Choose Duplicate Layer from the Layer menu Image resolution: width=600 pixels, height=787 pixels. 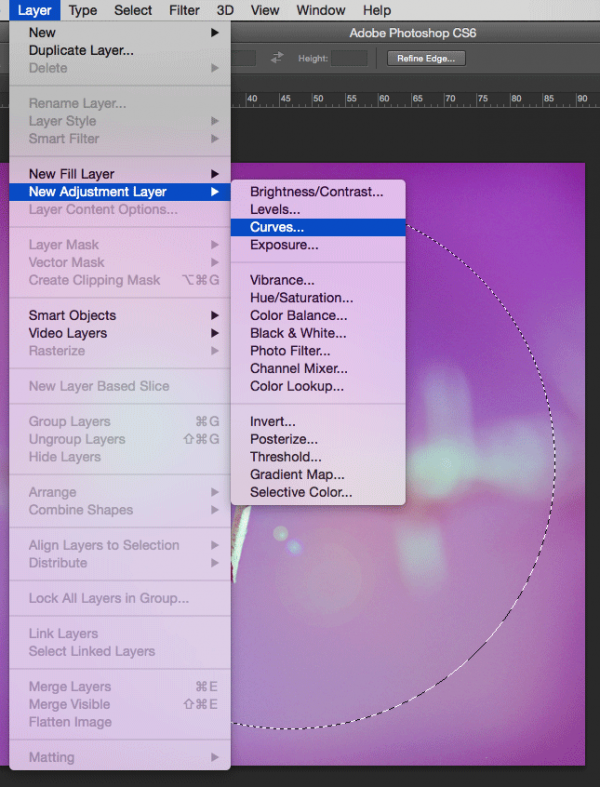pyautogui.click(x=120, y=50)
